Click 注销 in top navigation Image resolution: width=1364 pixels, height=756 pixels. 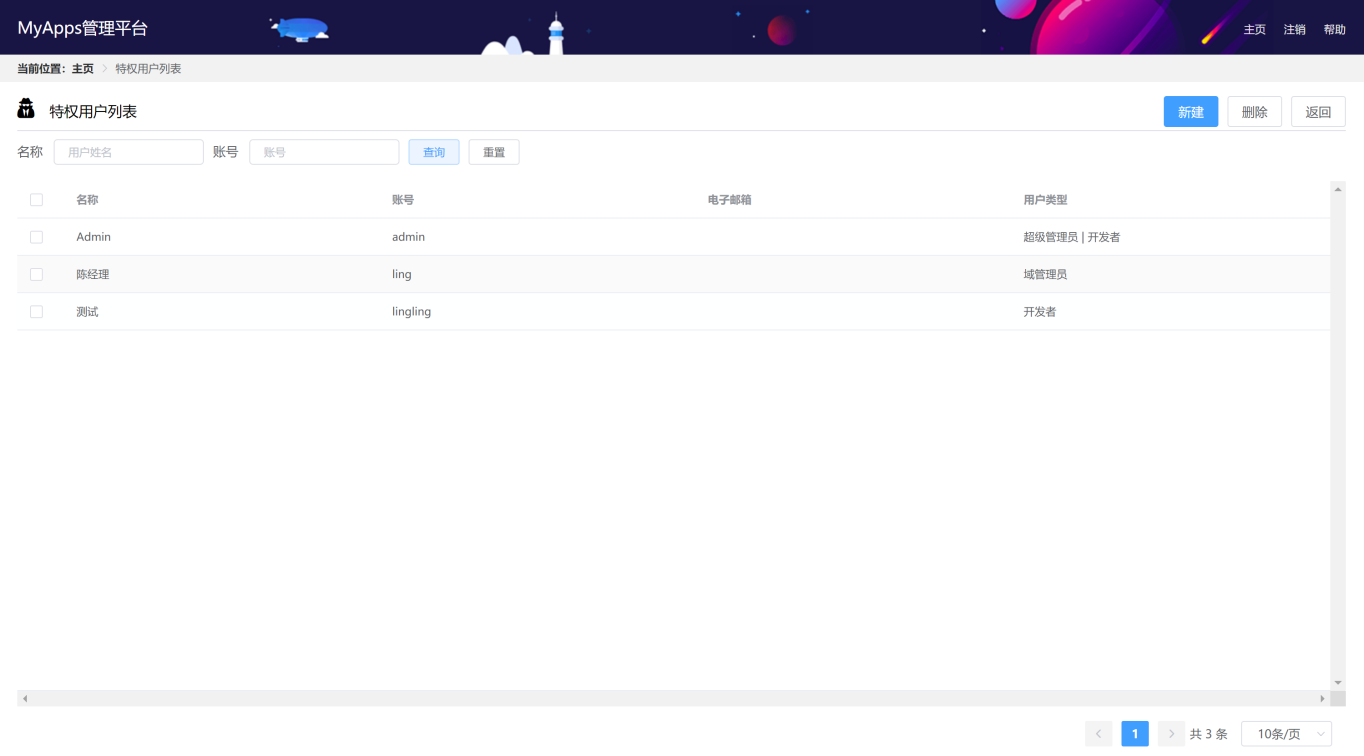1294,30
